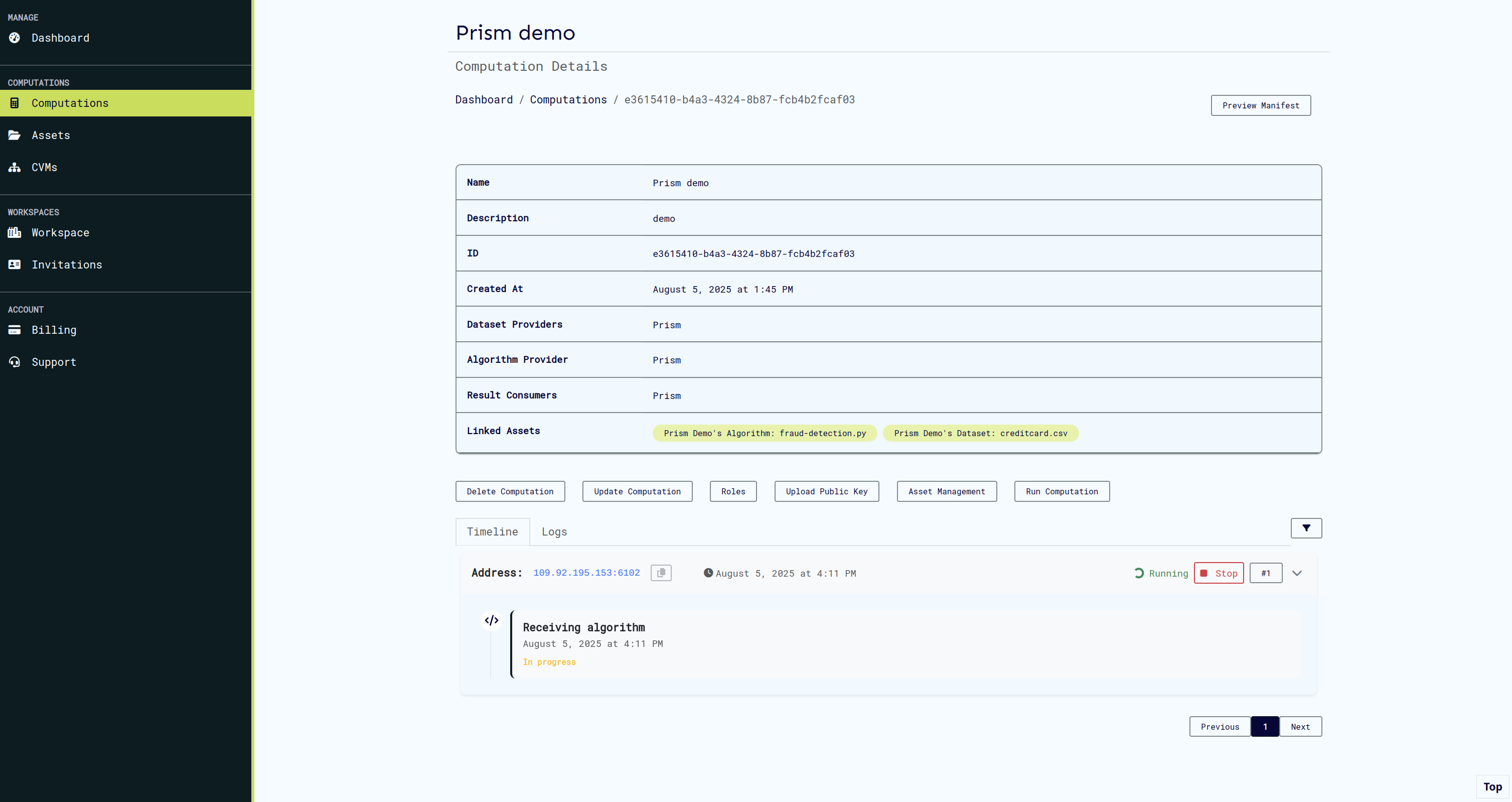Click the 'Prism demo' name value
1512x802 pixels.
681,183
